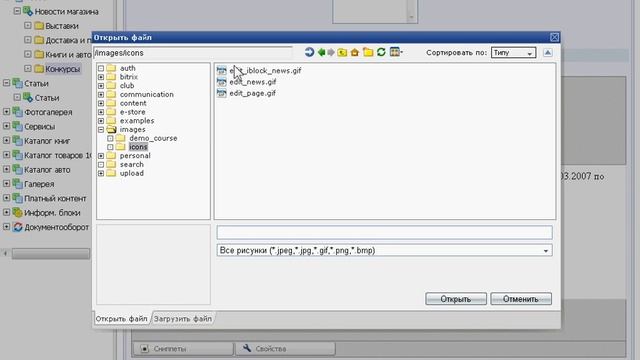Click the Сервисы block type icon
Screen dimensions: 640x360
click(x=17, y=126)
